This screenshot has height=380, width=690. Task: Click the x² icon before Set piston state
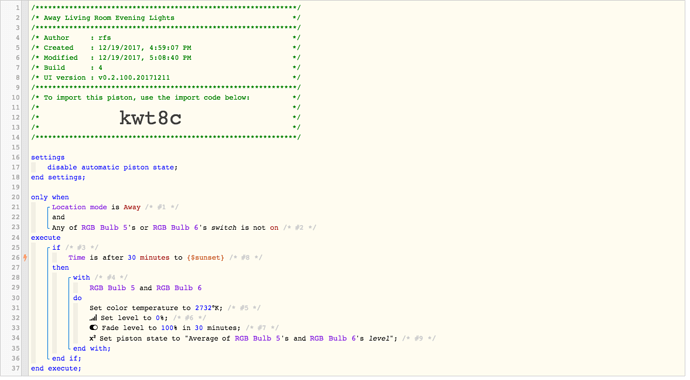click(x=92, y=338)
